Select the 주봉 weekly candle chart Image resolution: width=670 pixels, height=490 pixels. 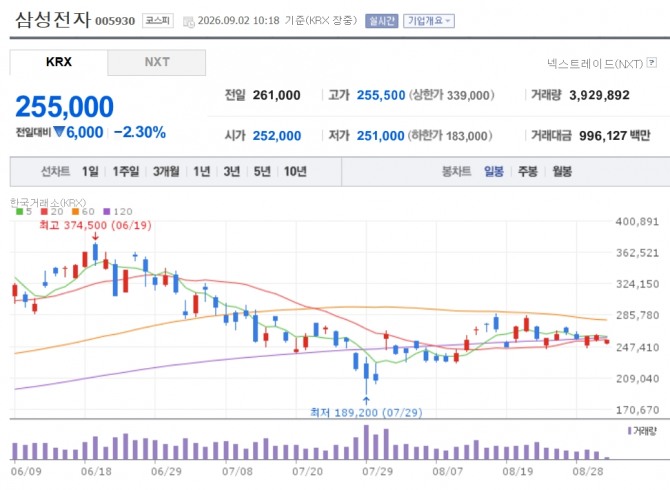coord(528,172)
